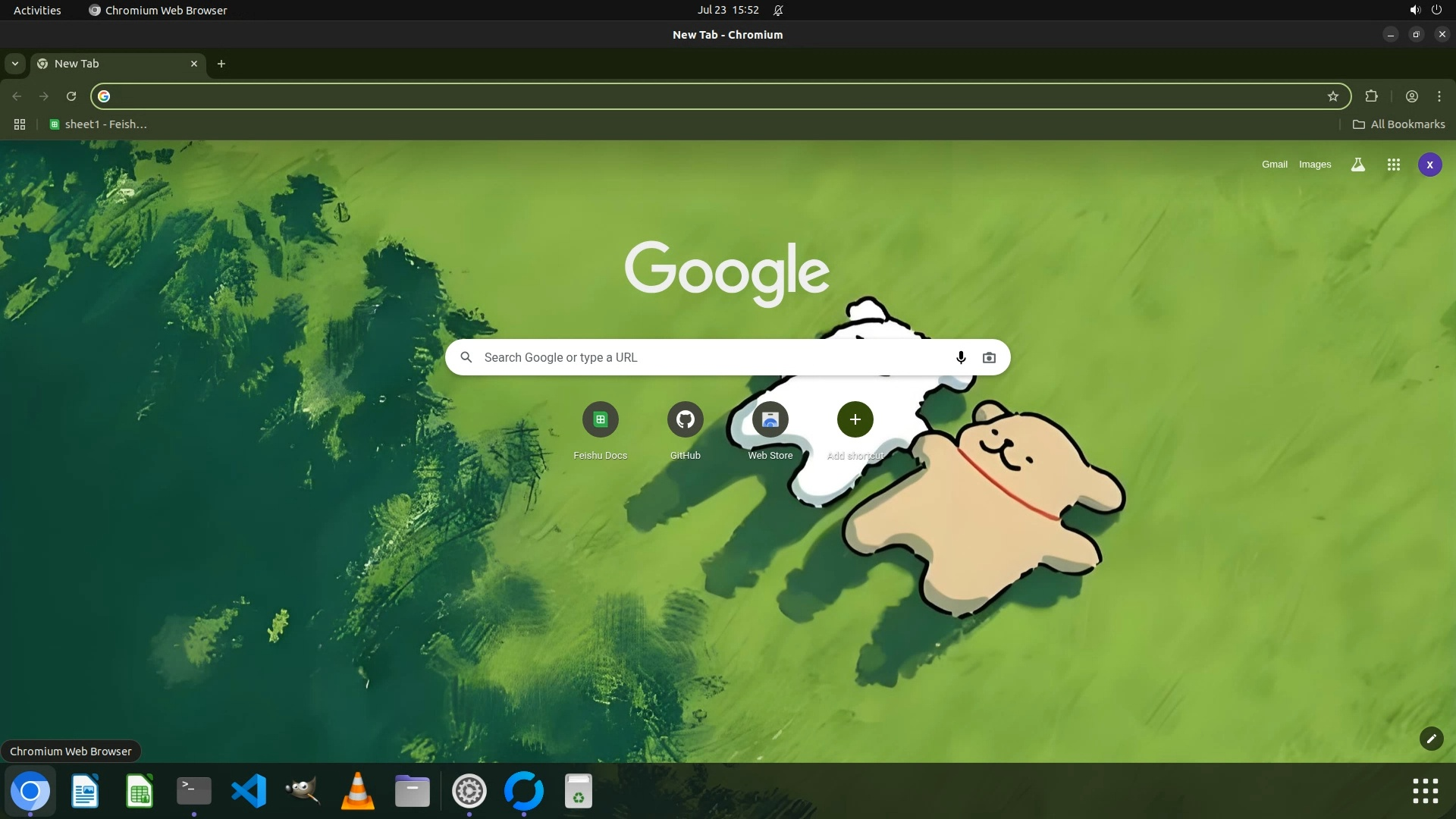The height and width of the screenshot is (819, 1456).
Task: Click the voice search microphone icon
Action: click(x=961, y=358)
